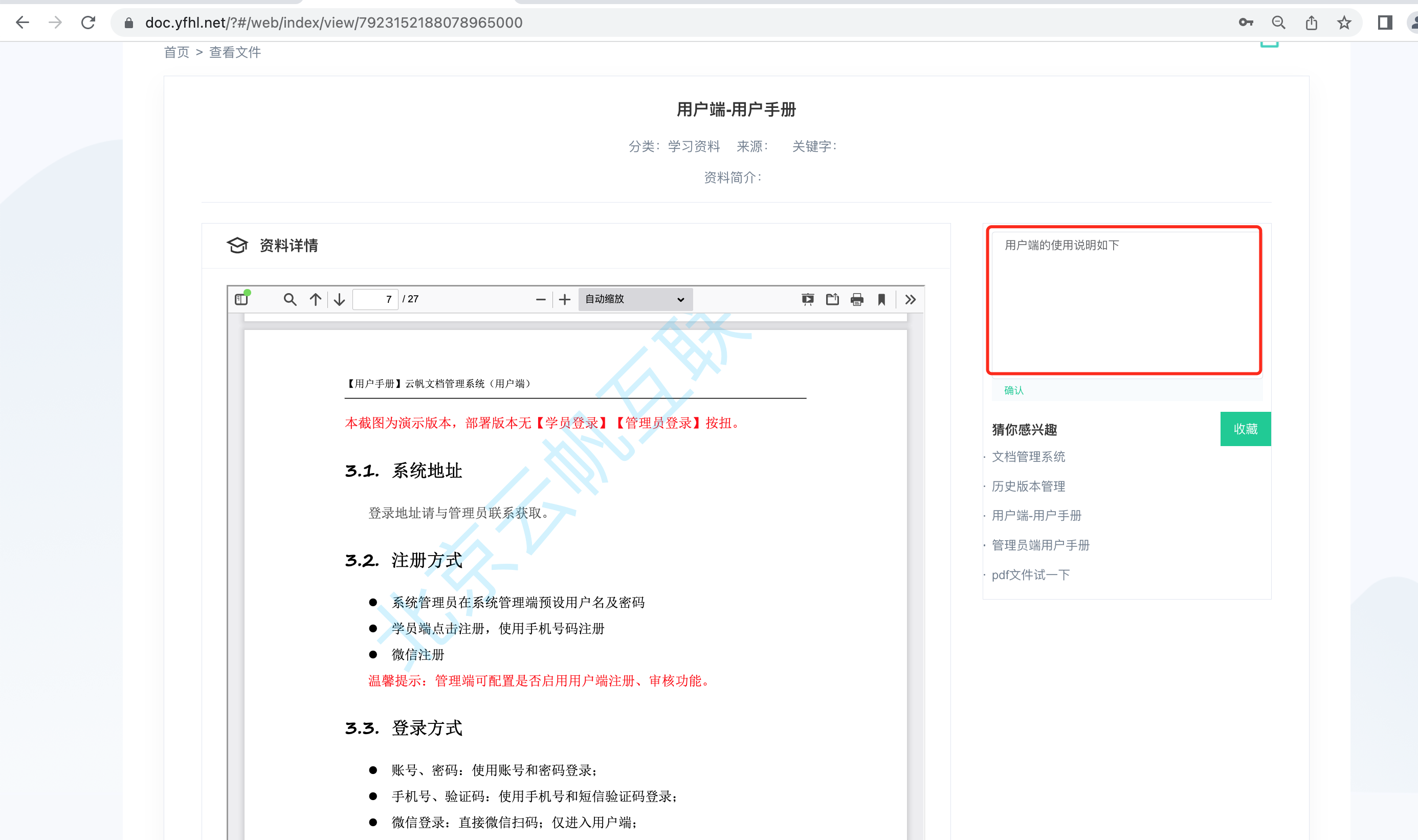Open the 历史版本管理 link

[x=1028, y=486]
